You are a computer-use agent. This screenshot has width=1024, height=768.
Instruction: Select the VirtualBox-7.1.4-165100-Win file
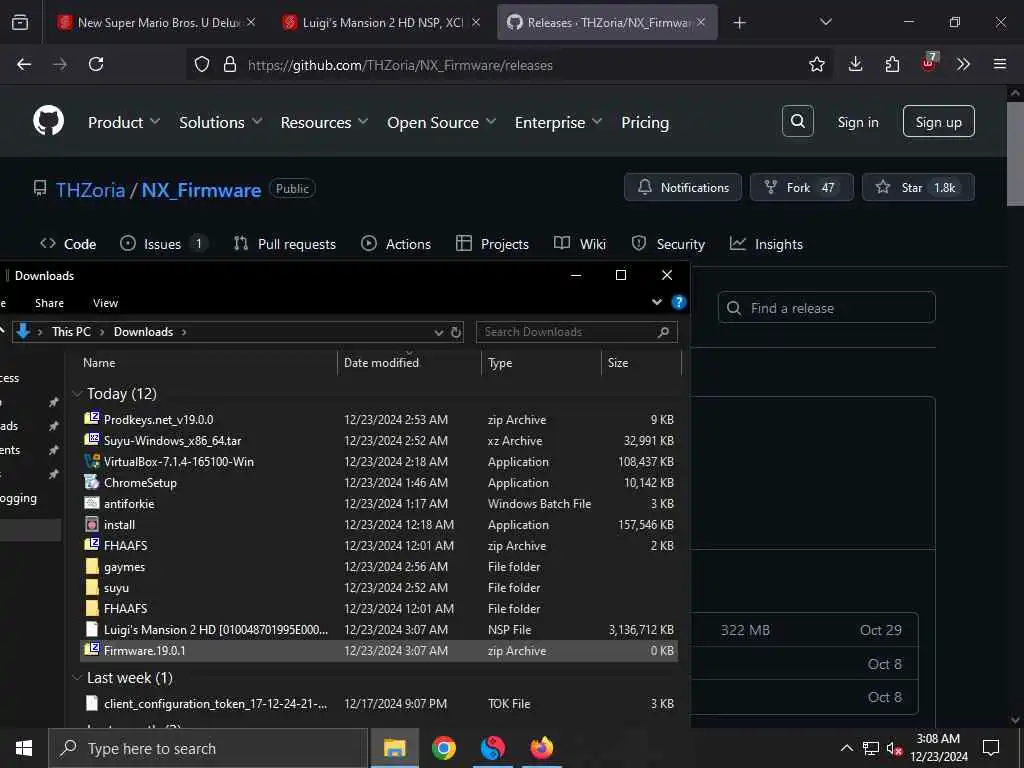tap(178, 462)
